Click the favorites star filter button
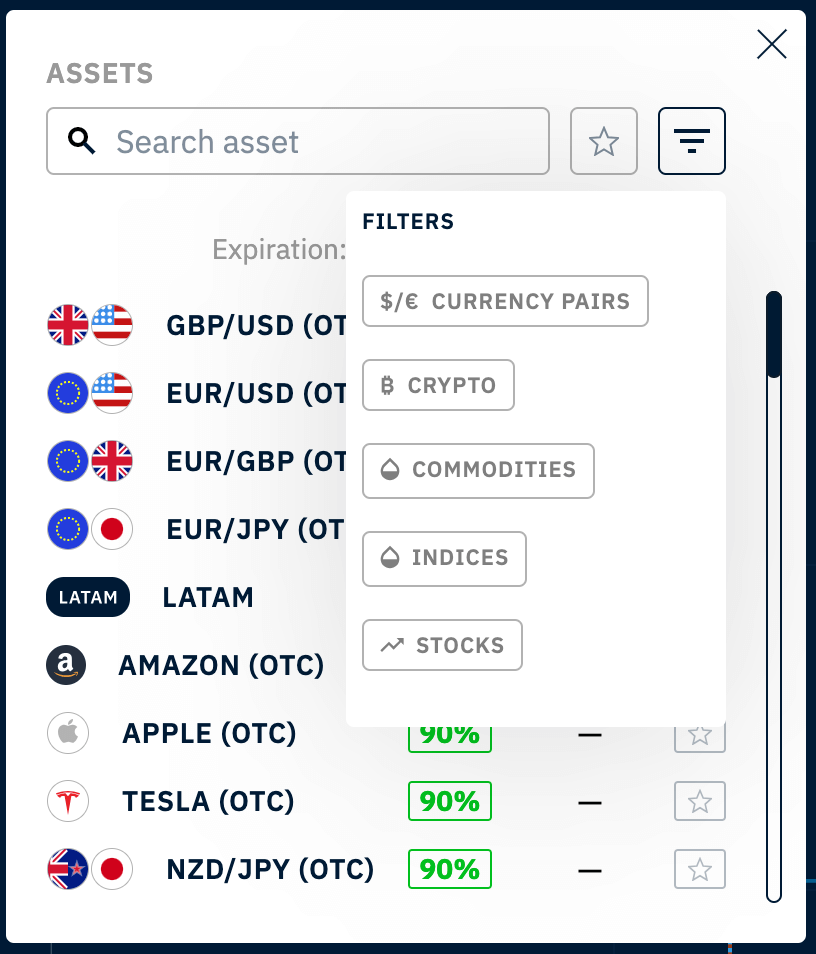The image size is (816, 954). pos(603,142)
